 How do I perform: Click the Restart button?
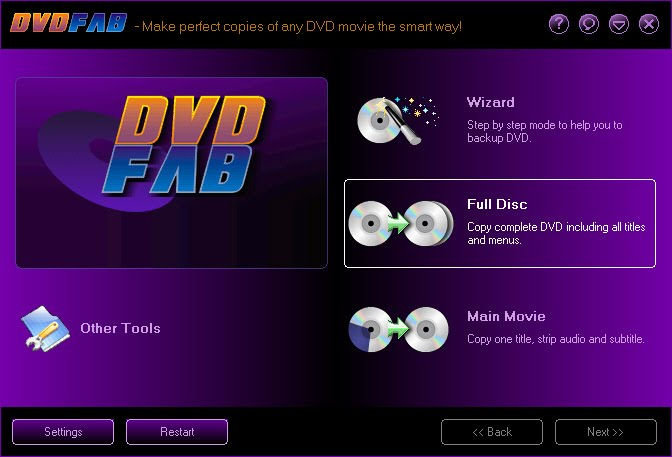[x=177, y=432]
